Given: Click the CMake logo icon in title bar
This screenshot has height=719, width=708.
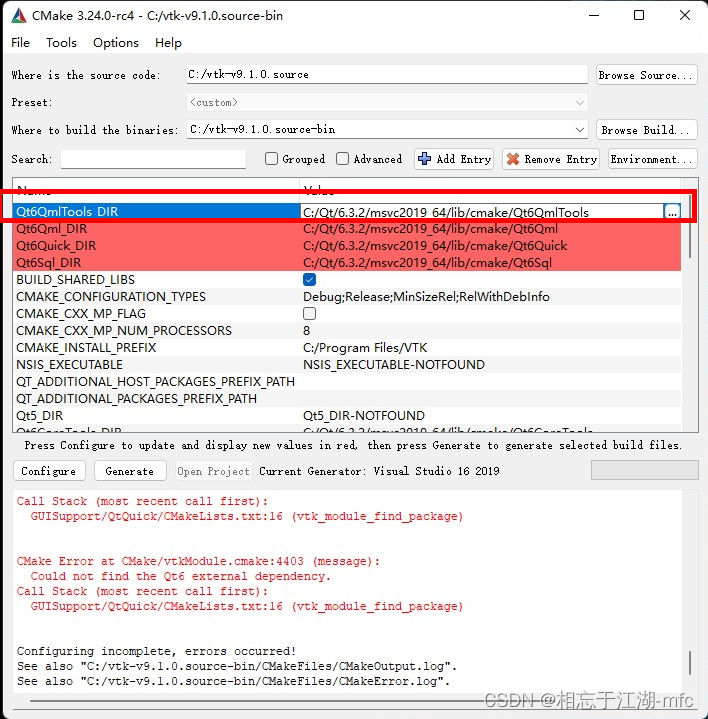Looking at the screenshot, I should 19,15.
